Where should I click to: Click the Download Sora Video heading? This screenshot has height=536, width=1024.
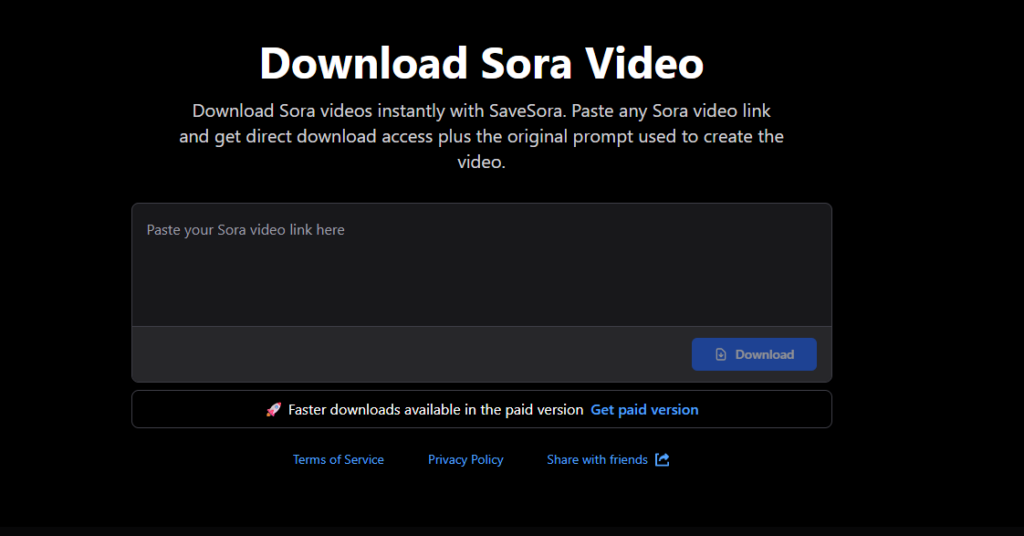click(481, 63)
